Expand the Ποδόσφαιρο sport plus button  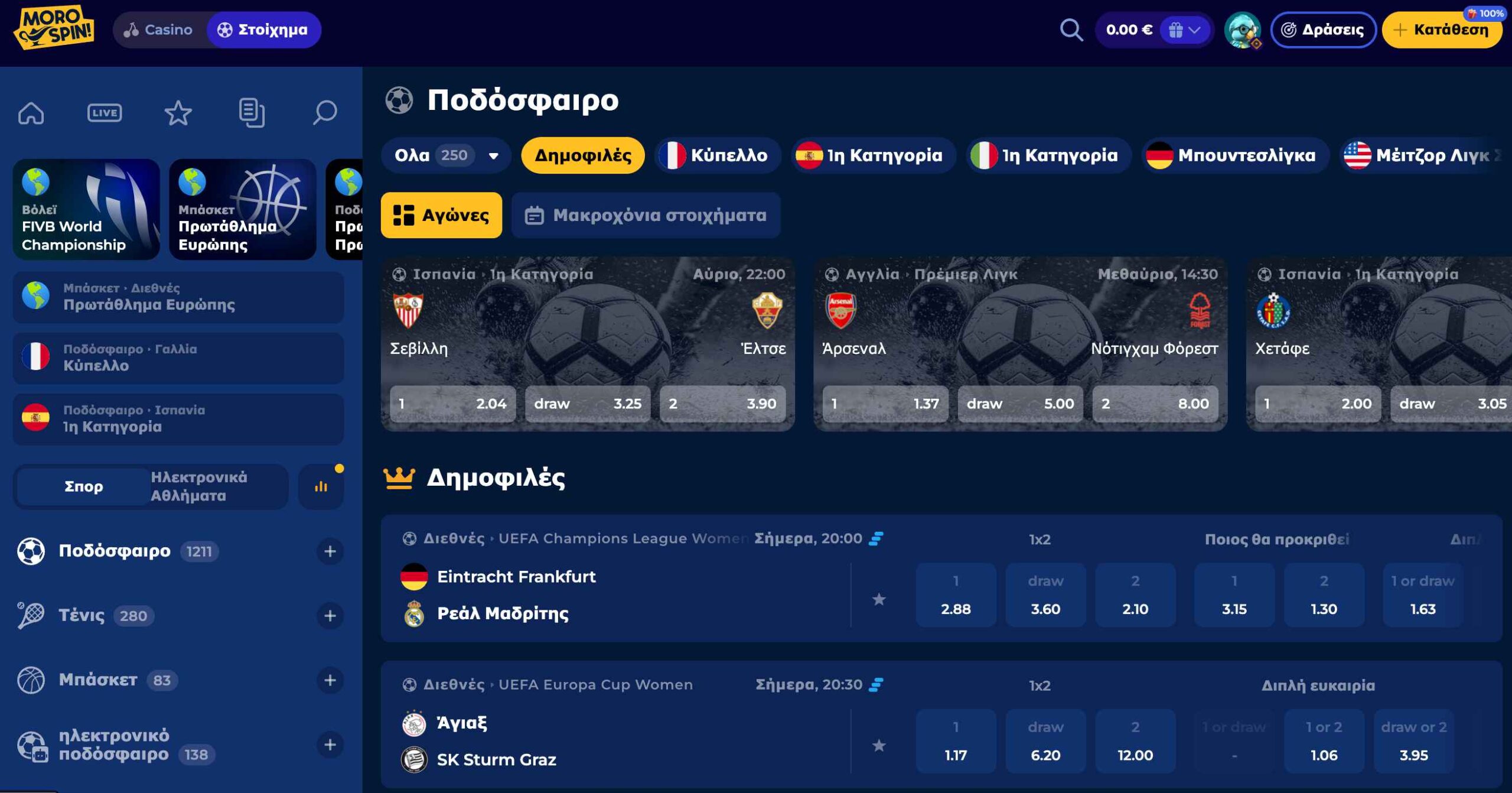330,551
